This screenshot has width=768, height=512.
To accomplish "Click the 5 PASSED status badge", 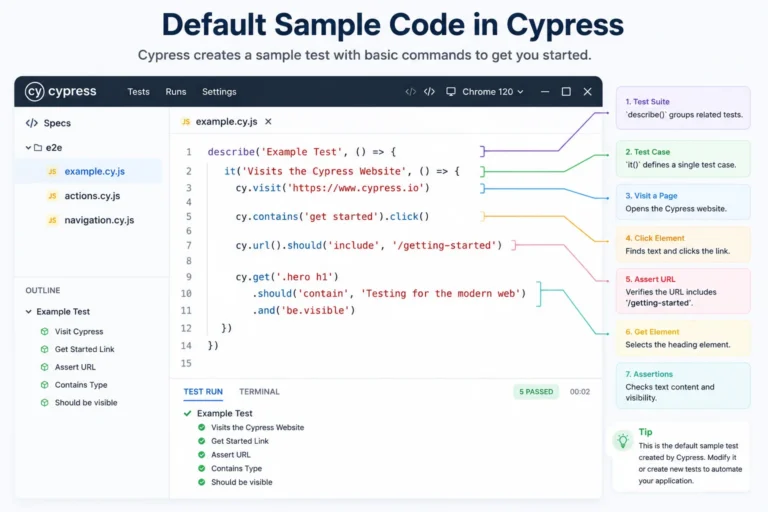I will pos(536,392).
